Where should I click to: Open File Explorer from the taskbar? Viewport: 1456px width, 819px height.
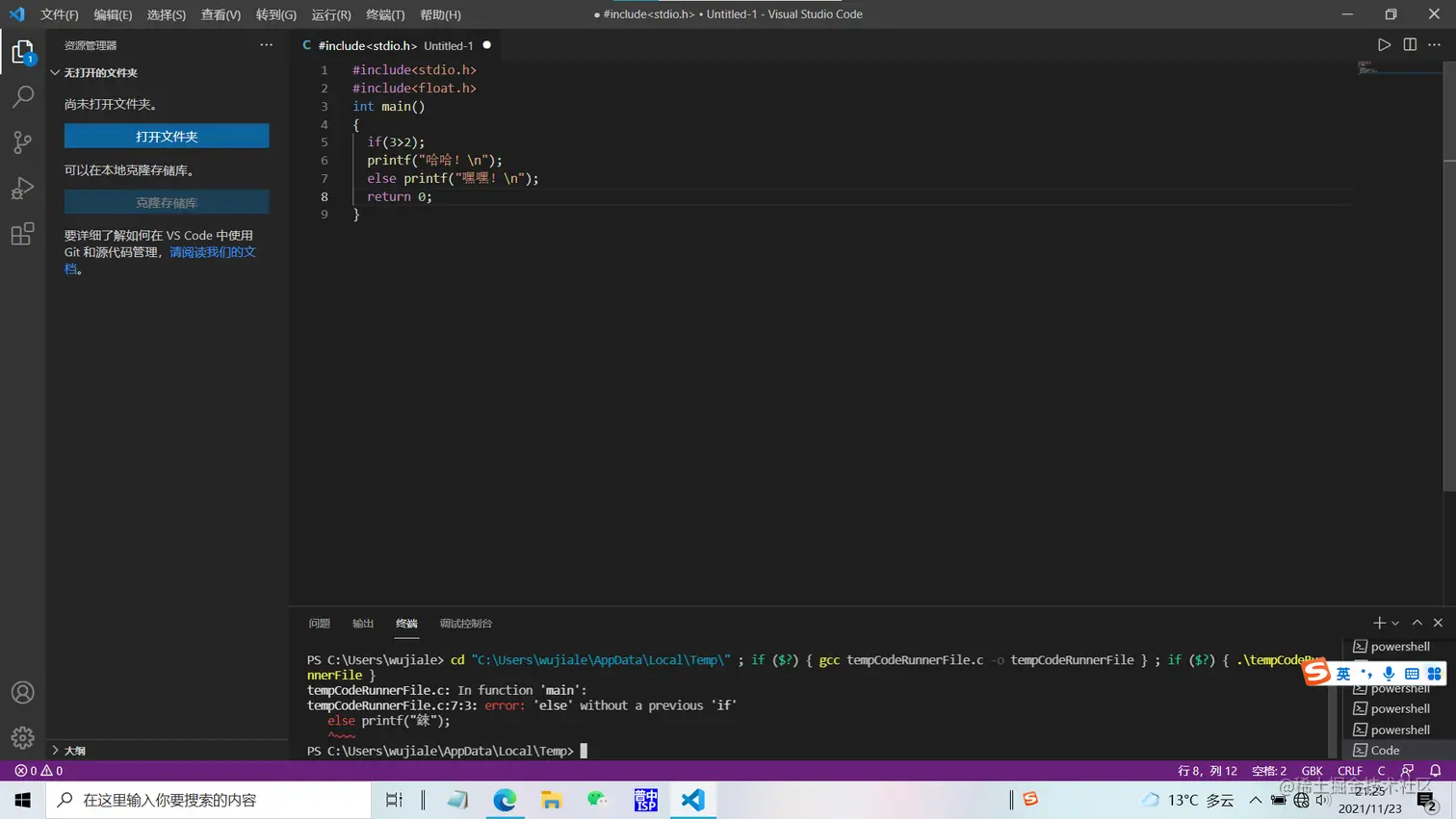pyautogui.click(x=551, y=800)
